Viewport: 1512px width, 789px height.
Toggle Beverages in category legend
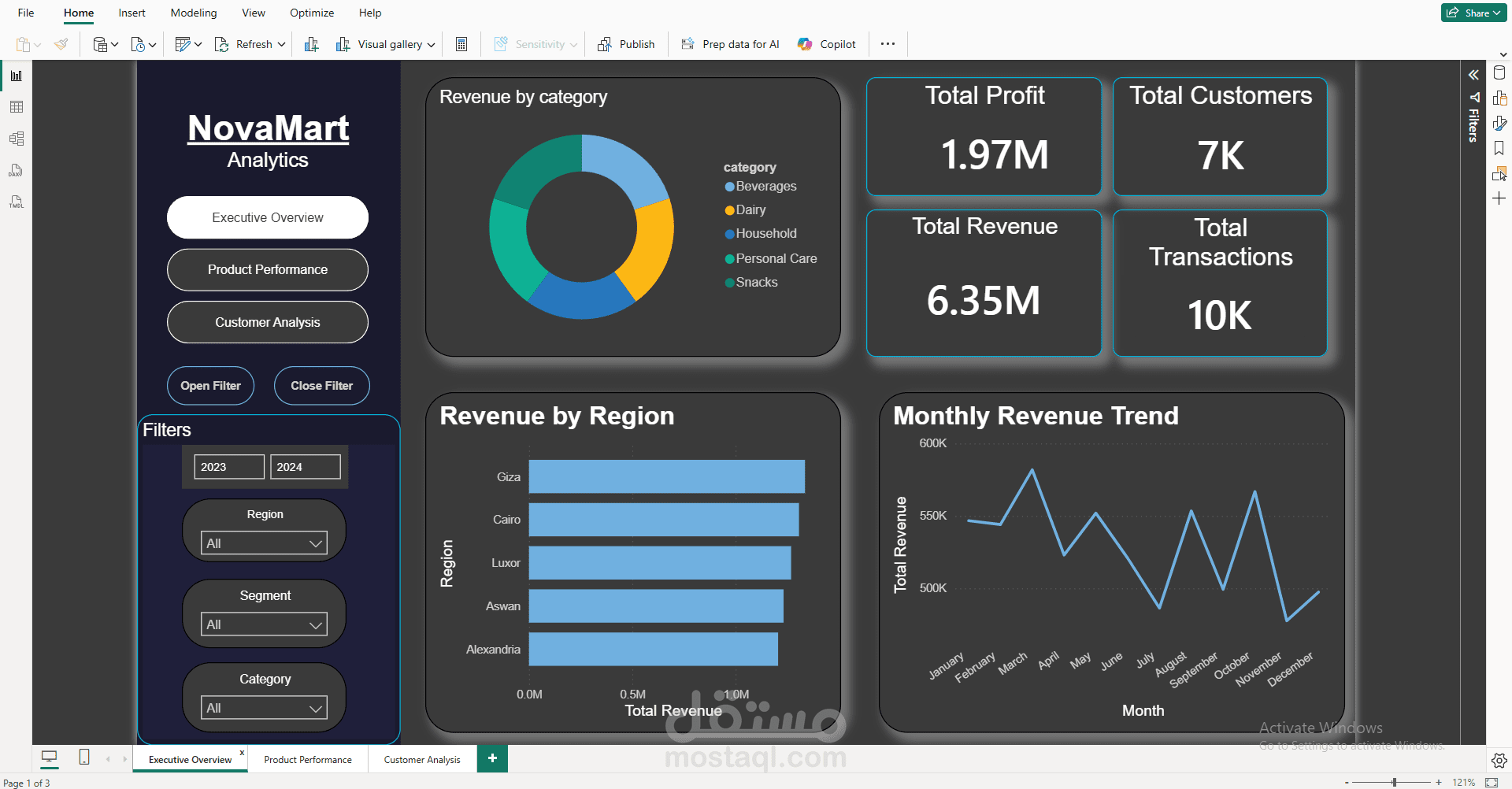(x=761, y=187)
